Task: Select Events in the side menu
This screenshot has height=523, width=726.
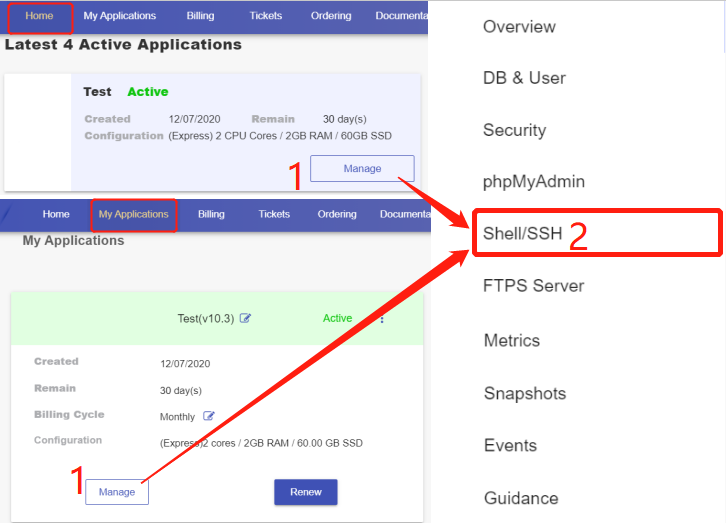Action: [x=510, y=445]
